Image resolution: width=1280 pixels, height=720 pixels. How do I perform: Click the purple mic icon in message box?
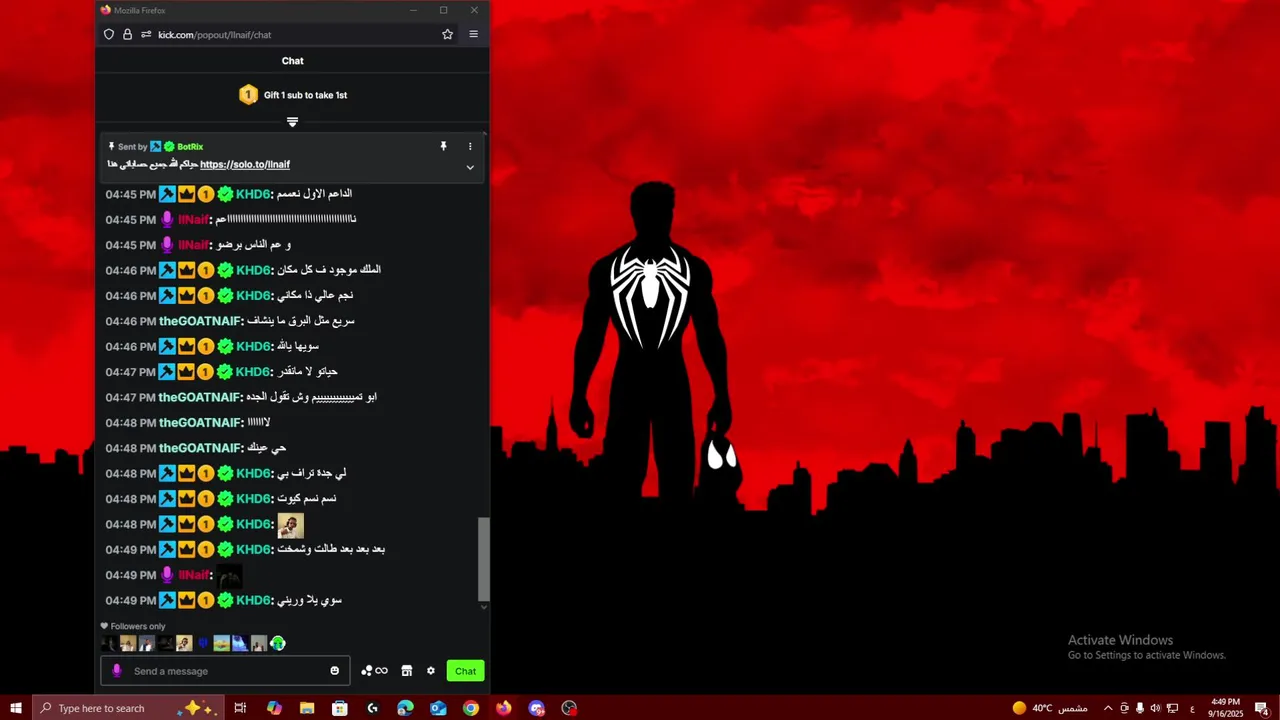point(117,671)
